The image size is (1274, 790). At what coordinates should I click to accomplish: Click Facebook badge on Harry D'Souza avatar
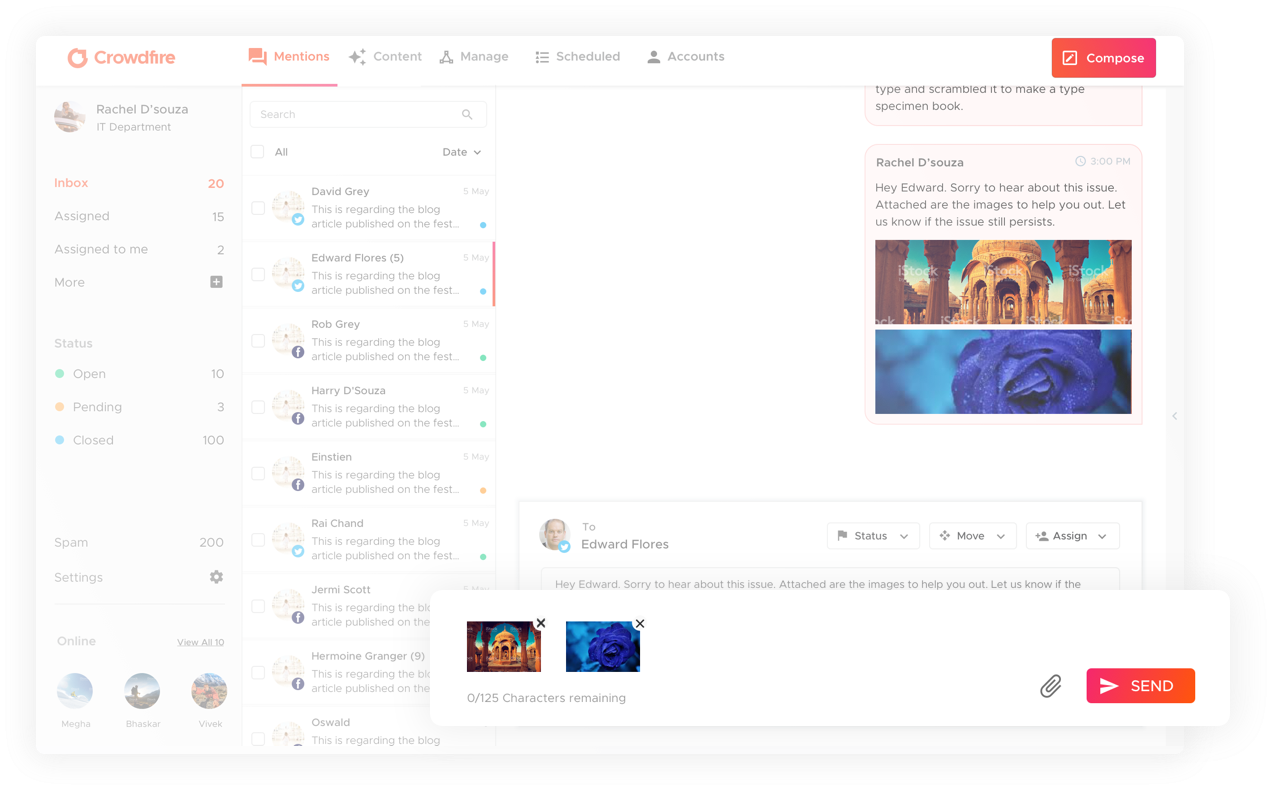298,419
